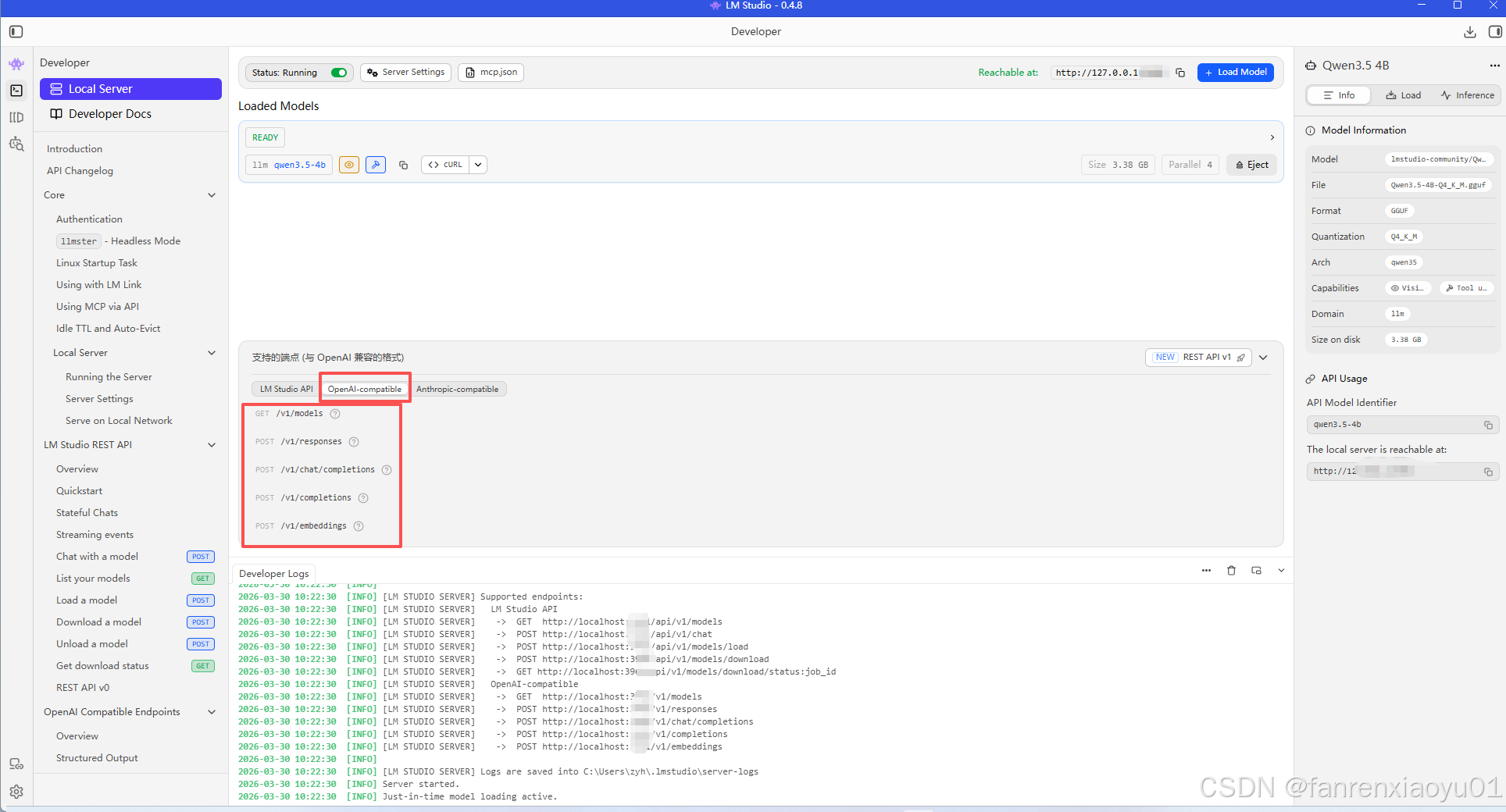Open the downloads icon in top bar
The image size is (1506, 812).
(1470, 32)
